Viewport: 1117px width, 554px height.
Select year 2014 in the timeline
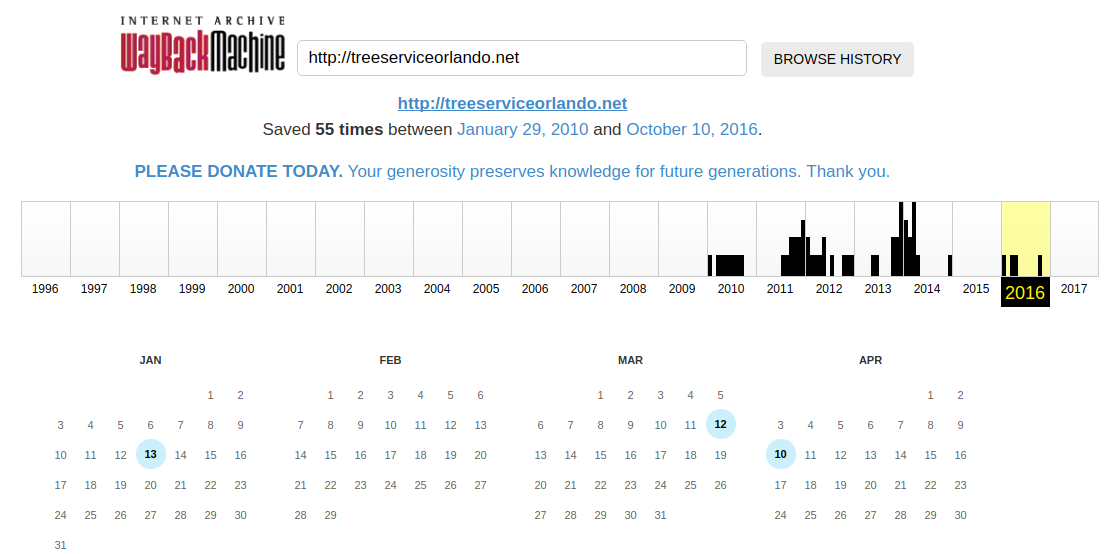tap(927, 288)
